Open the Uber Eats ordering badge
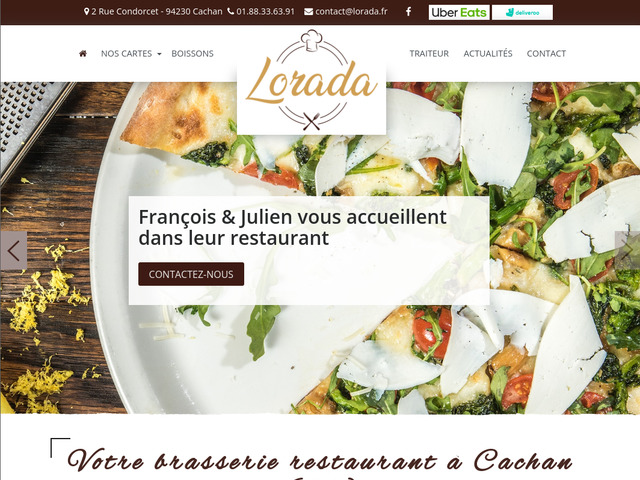This screenshot has width=640, height=480. [459, 12]
